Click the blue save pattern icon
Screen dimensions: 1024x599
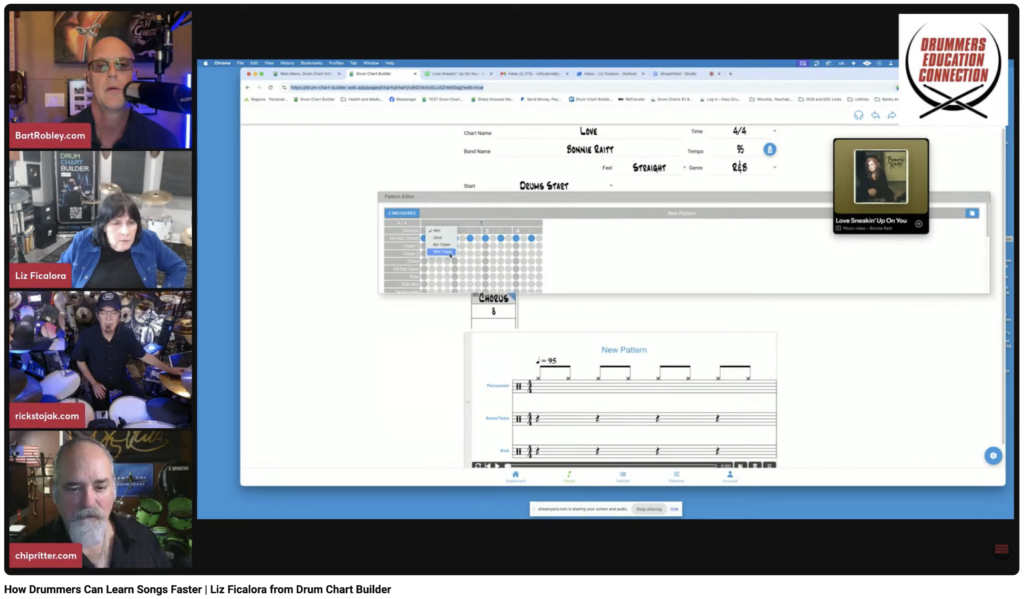click(972, 213)
